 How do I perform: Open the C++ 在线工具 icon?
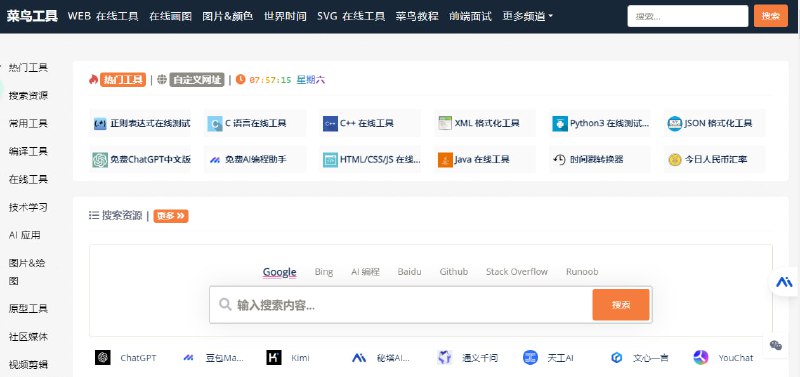[330, 123]
